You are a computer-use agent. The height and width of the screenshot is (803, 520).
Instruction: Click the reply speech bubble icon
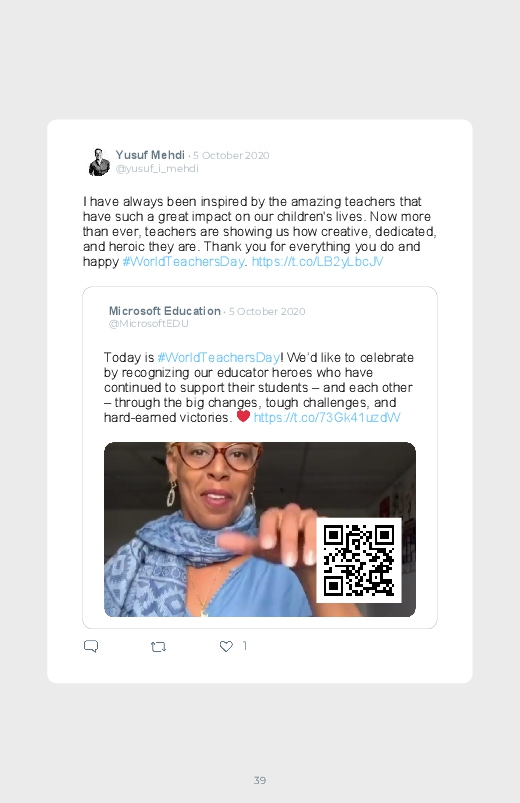point(91,646)
